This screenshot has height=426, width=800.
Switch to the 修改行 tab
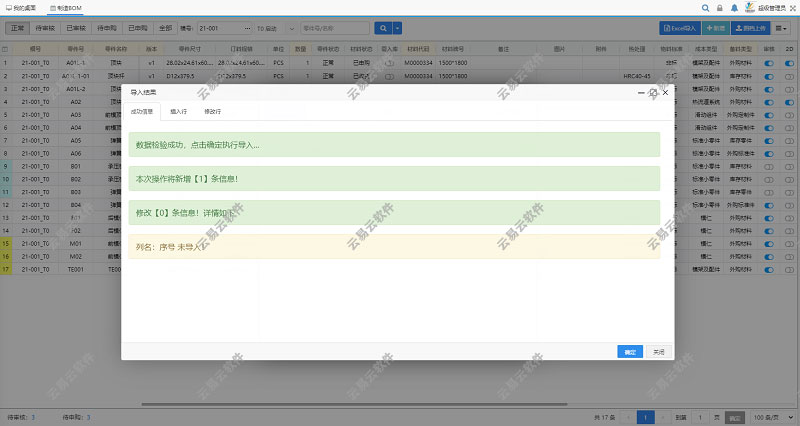(x=212, y=112)
